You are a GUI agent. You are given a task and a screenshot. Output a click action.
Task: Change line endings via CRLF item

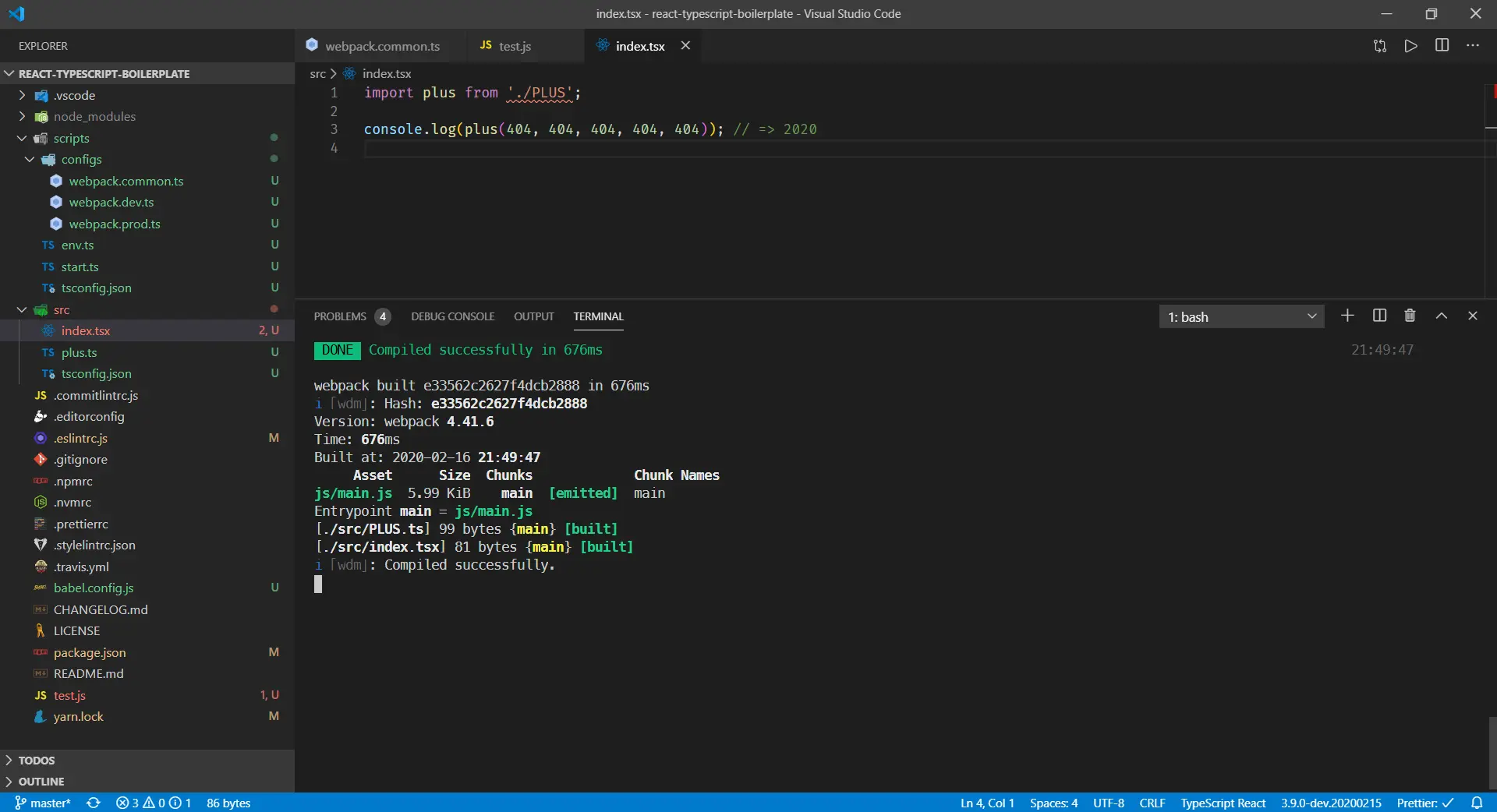click(x=1152, y=803)
